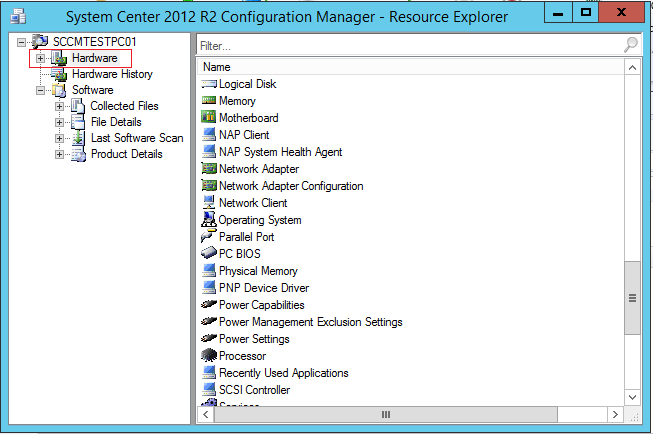Select SCCMTESTPC01 in the tree
The image size is (653, 434).
[95, 42]
